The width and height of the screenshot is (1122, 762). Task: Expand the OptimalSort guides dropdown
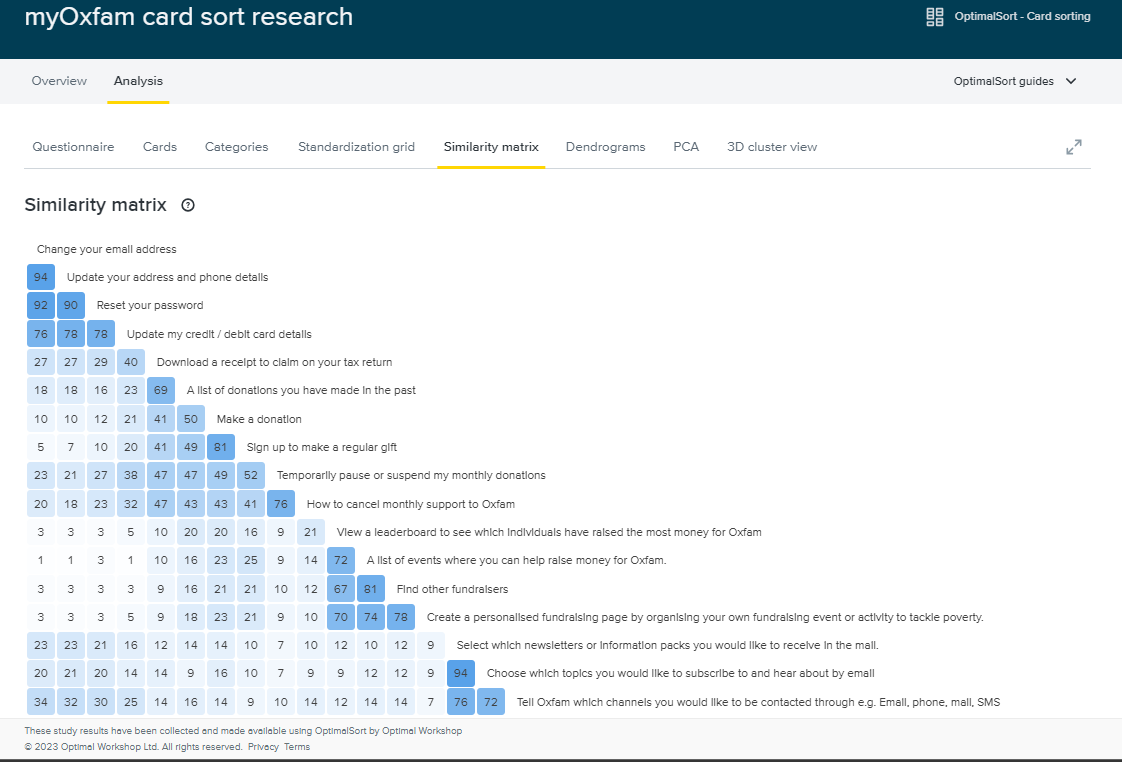pos(1015,81)
